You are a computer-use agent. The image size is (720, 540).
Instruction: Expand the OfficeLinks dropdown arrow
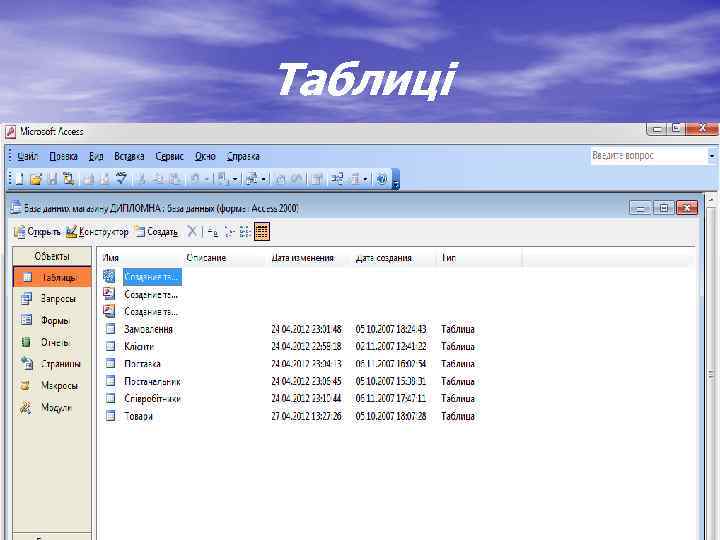pos(235,179)
